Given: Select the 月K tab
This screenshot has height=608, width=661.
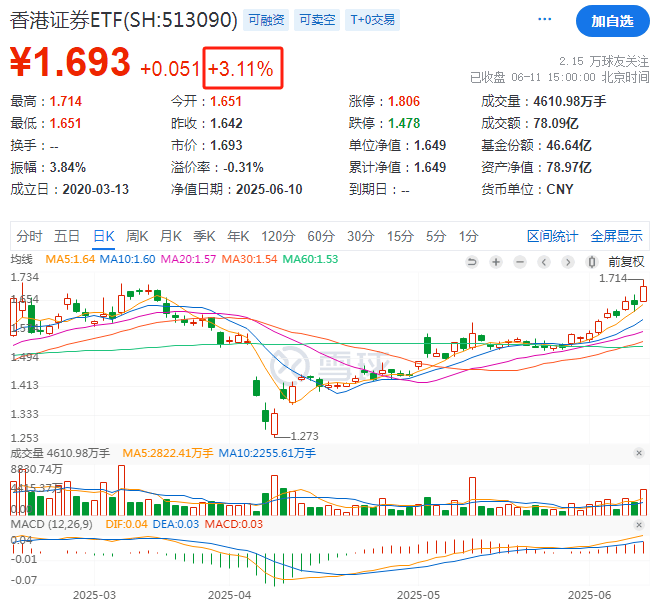Looking at the screenshot, I should point(171,236).
